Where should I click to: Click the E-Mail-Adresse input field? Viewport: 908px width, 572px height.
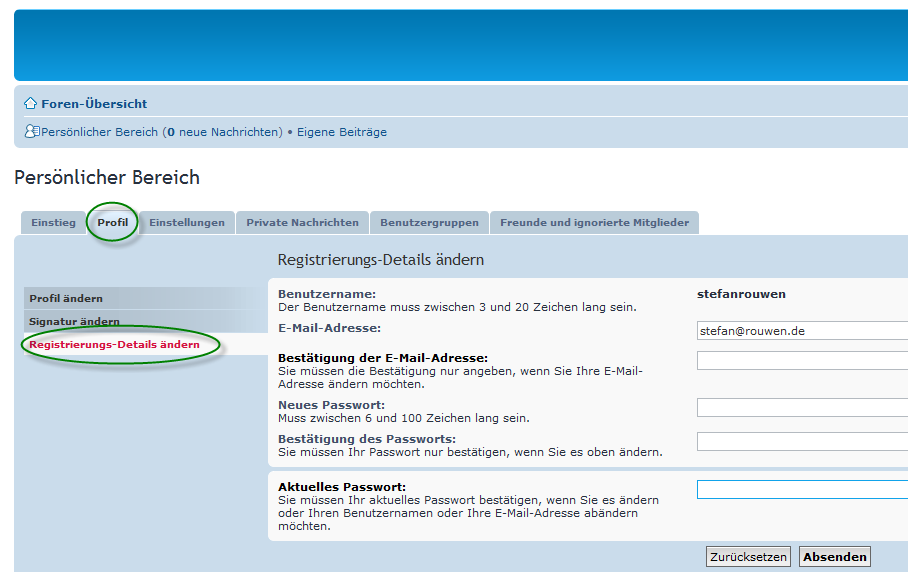click(x=802, y=331)
